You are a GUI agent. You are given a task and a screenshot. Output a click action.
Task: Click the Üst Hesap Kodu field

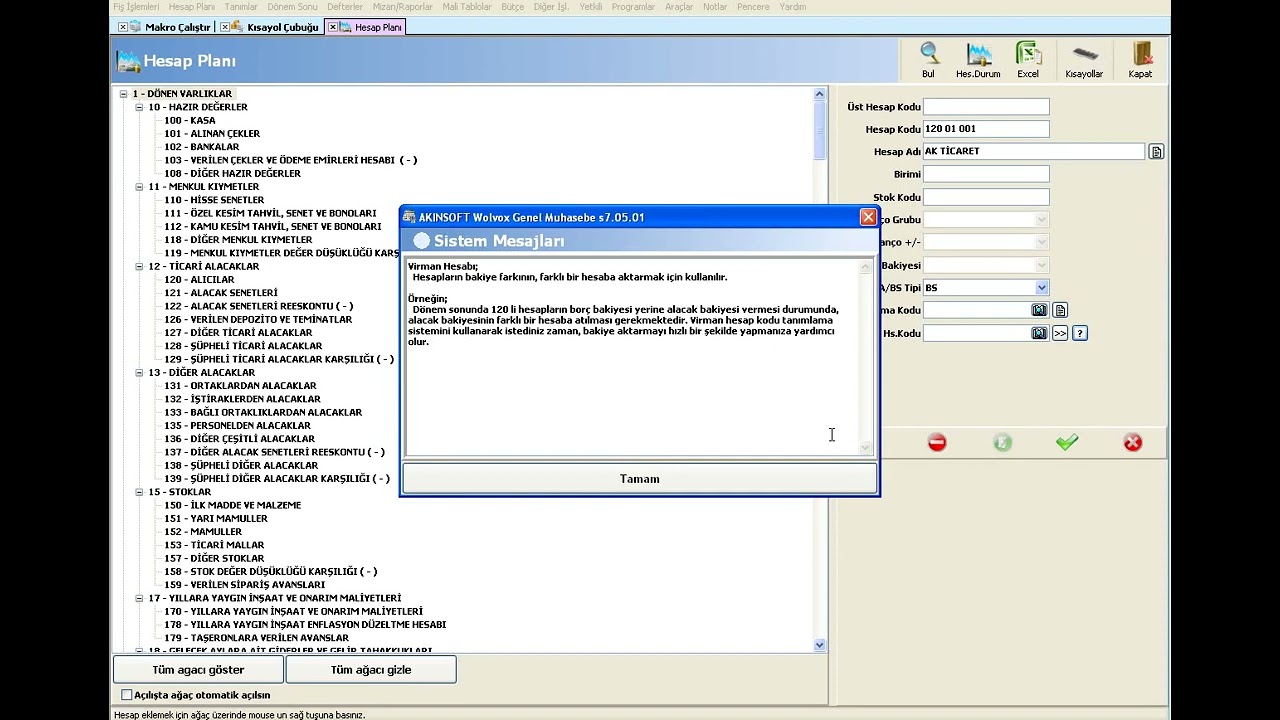[x=986, y=107]
